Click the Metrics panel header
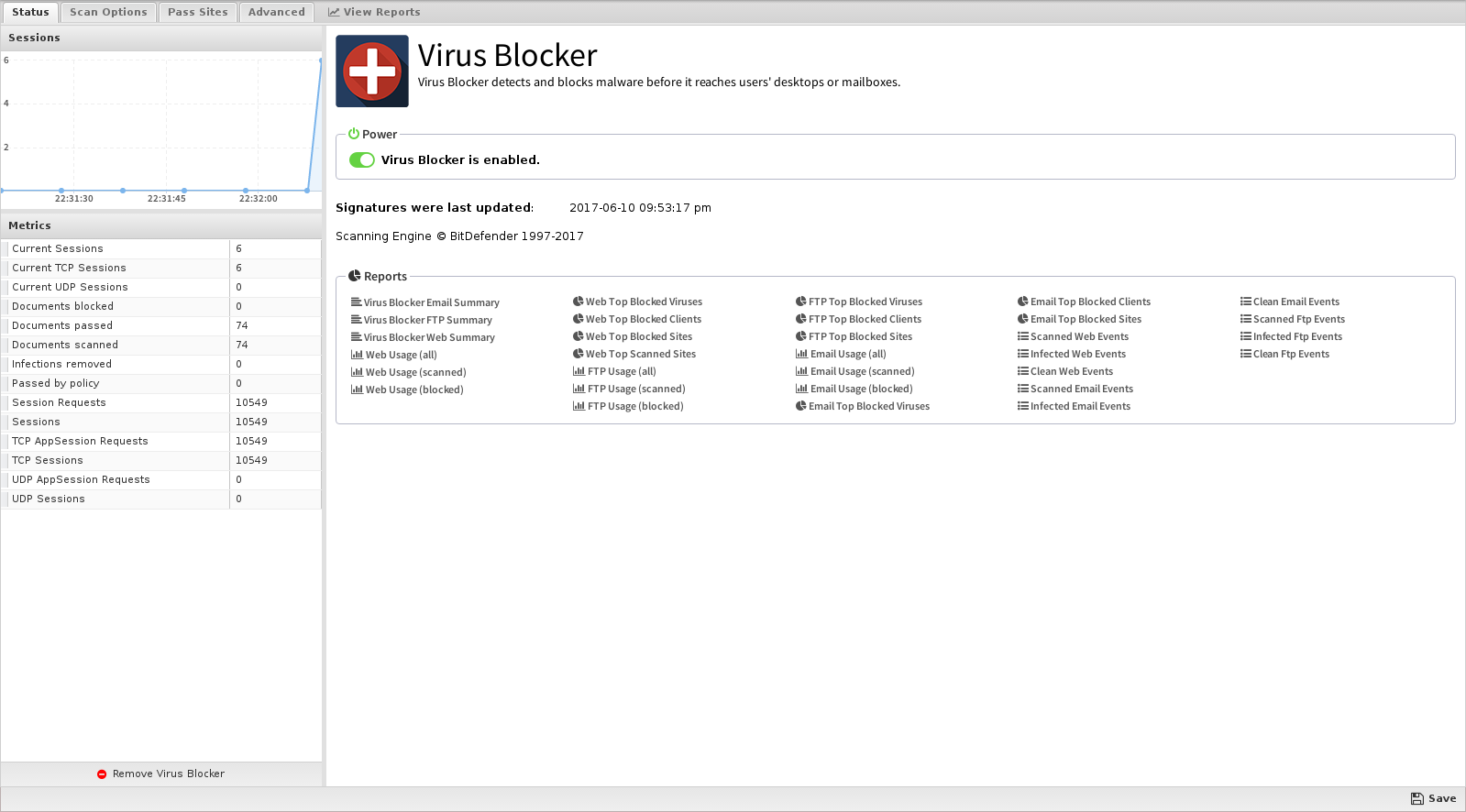Viewport: 1466px width, 812px height. [x=161, y=225]
